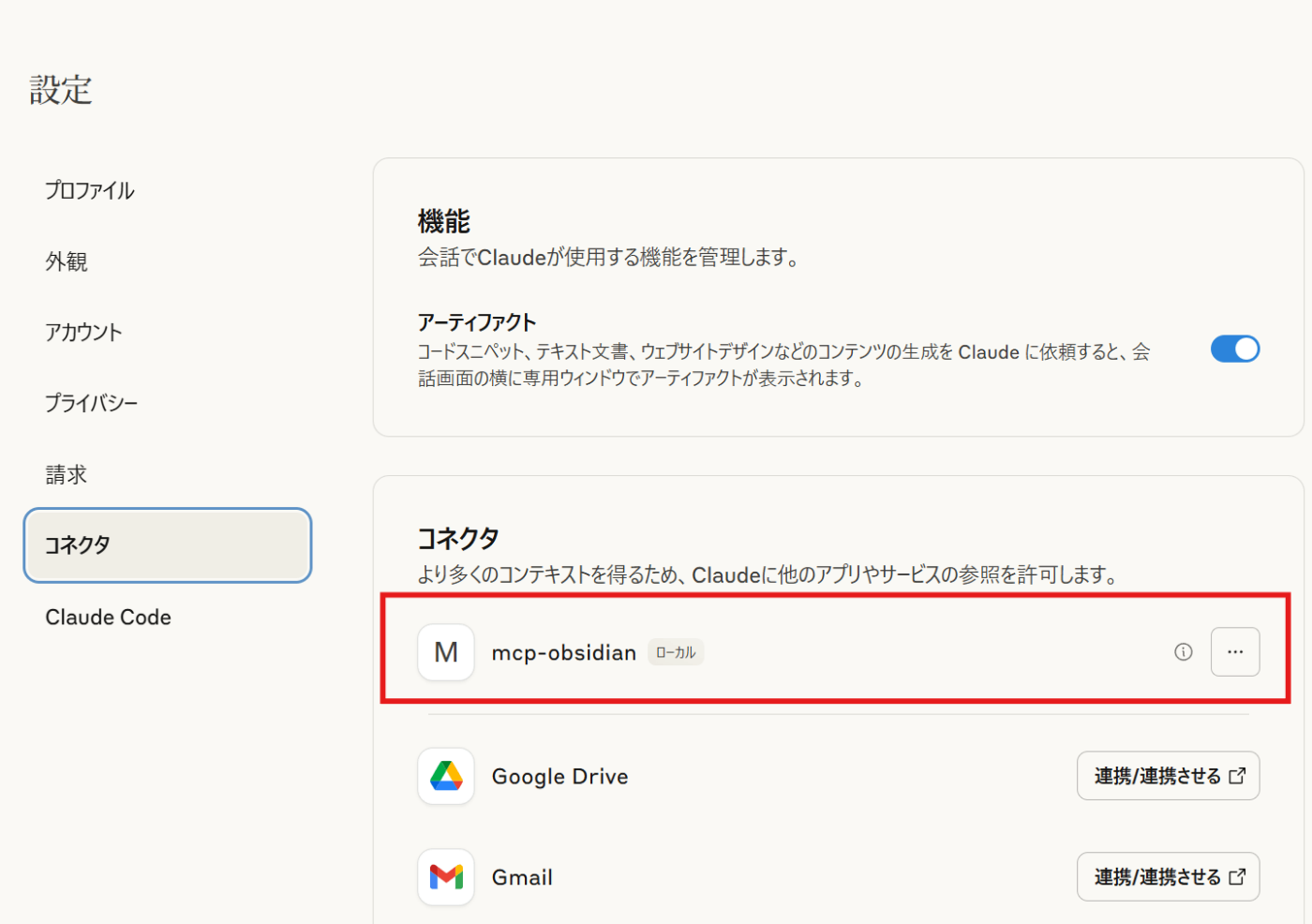The height and width of the screenshot is (924, 1312).
Task: Click the 機能 section heading
Action: point(444,221)
